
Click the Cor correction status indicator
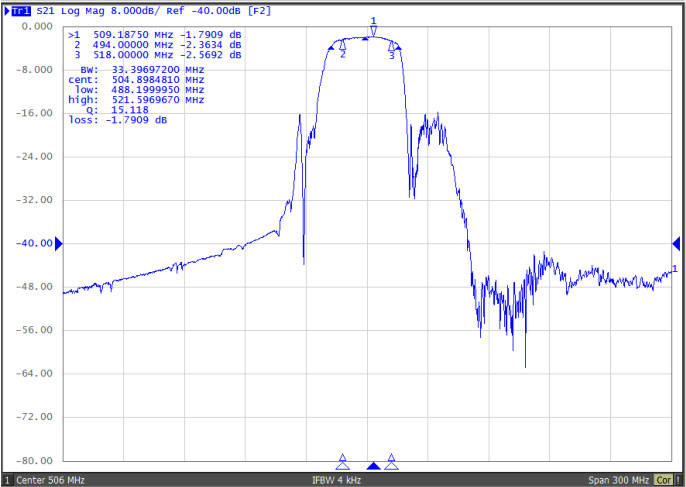point(664,480)
